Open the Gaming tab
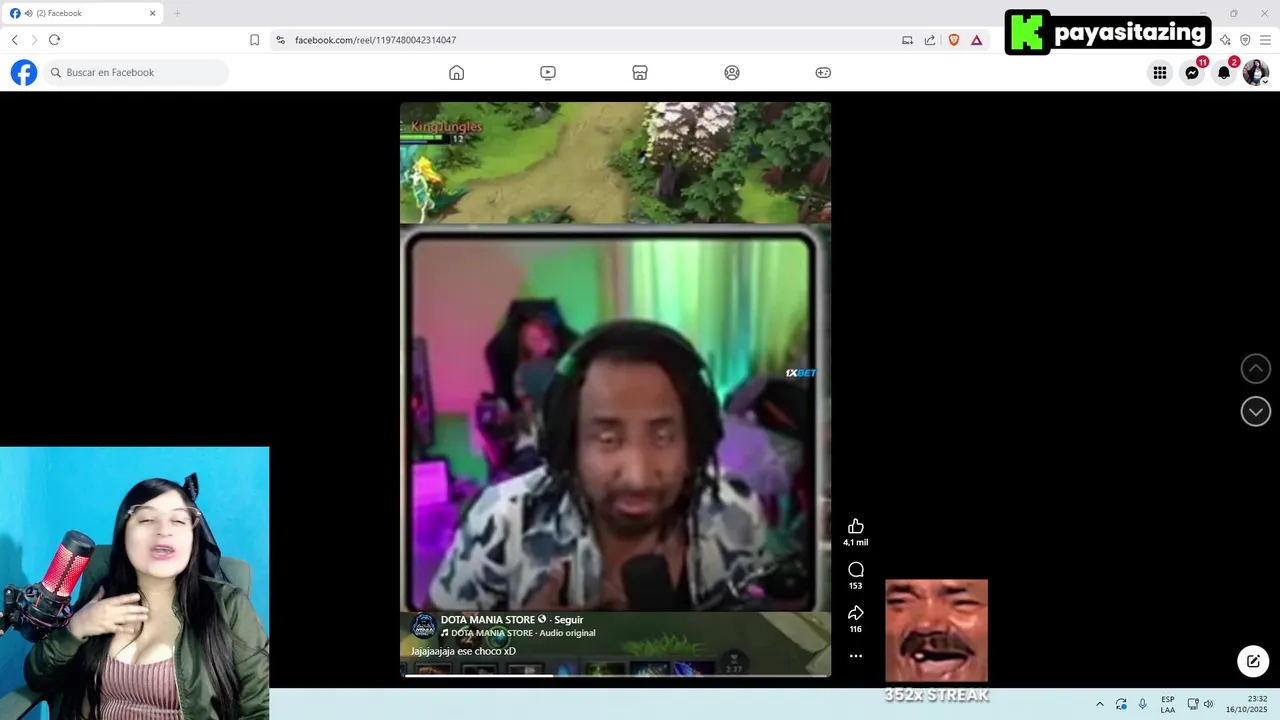 tap(823, 72)
